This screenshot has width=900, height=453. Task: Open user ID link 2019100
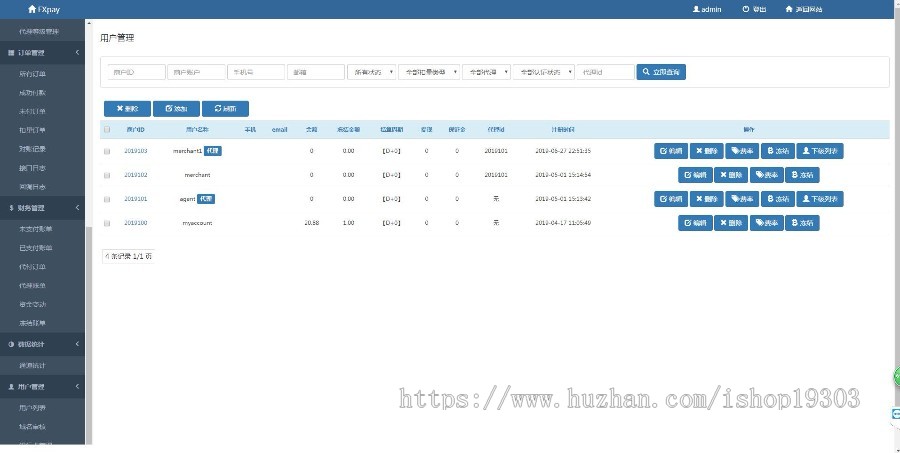pos(135,223)
